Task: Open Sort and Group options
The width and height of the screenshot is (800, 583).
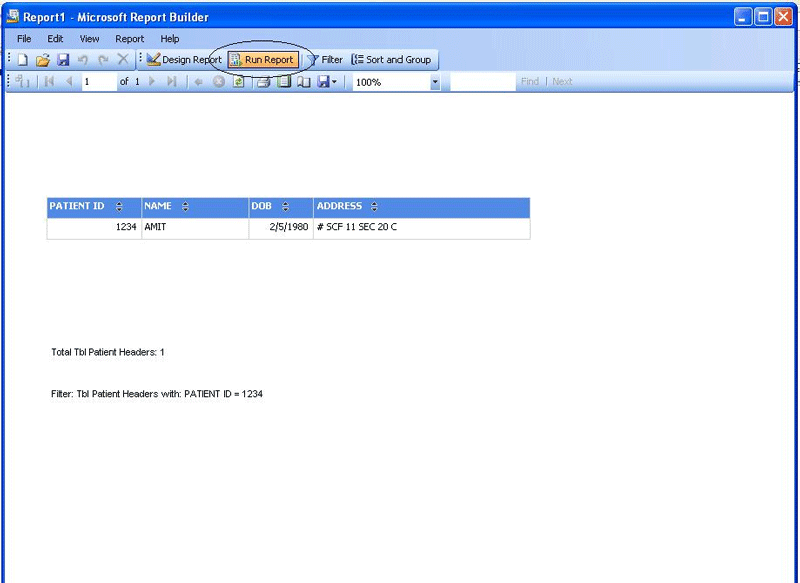Action: [392, 60]
